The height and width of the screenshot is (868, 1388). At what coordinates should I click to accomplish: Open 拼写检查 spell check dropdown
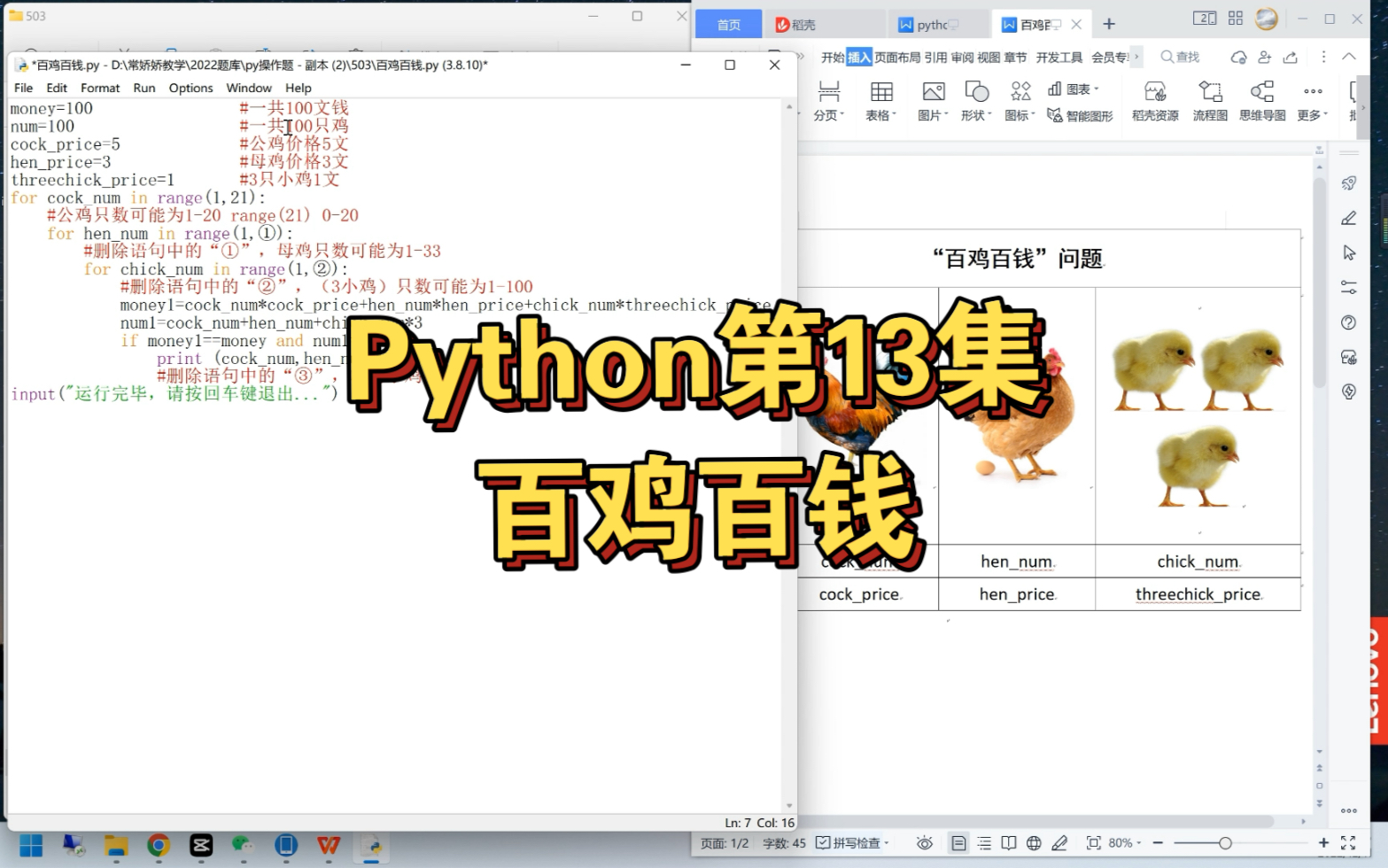pos(852,843)
